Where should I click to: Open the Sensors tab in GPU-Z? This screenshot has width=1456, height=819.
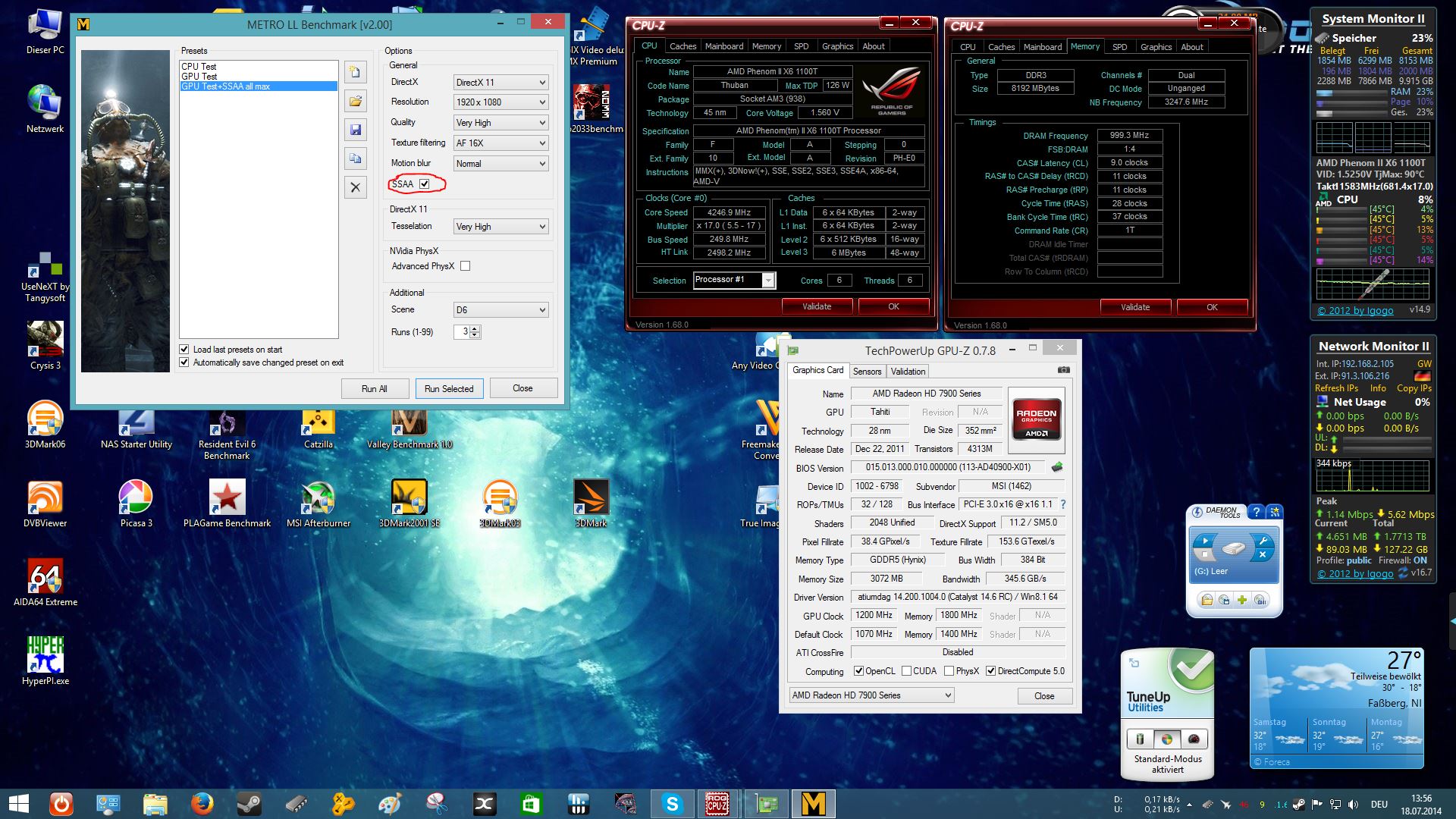click(x=867, y=372)
